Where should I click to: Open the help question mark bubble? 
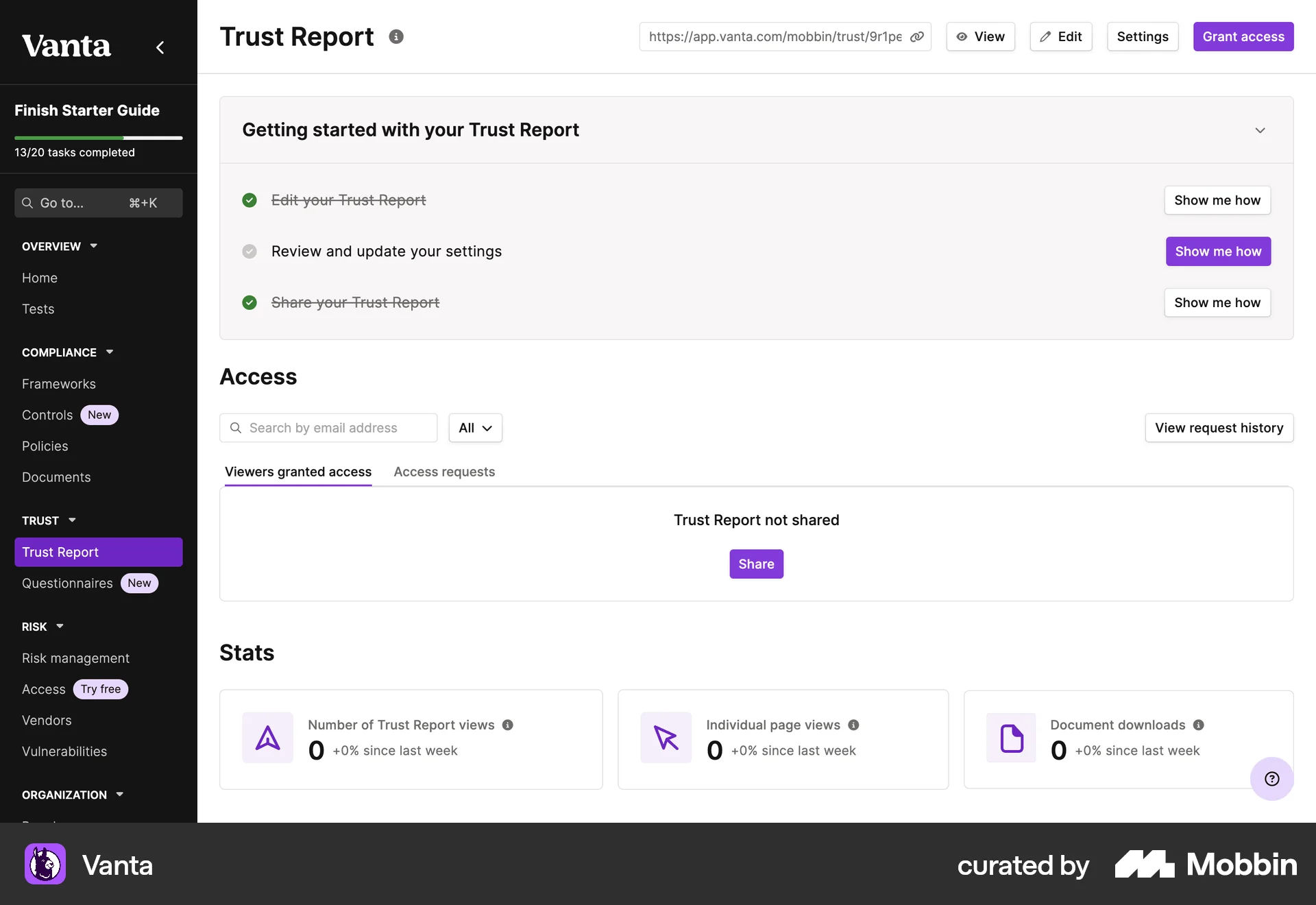tap(1271, 778)
